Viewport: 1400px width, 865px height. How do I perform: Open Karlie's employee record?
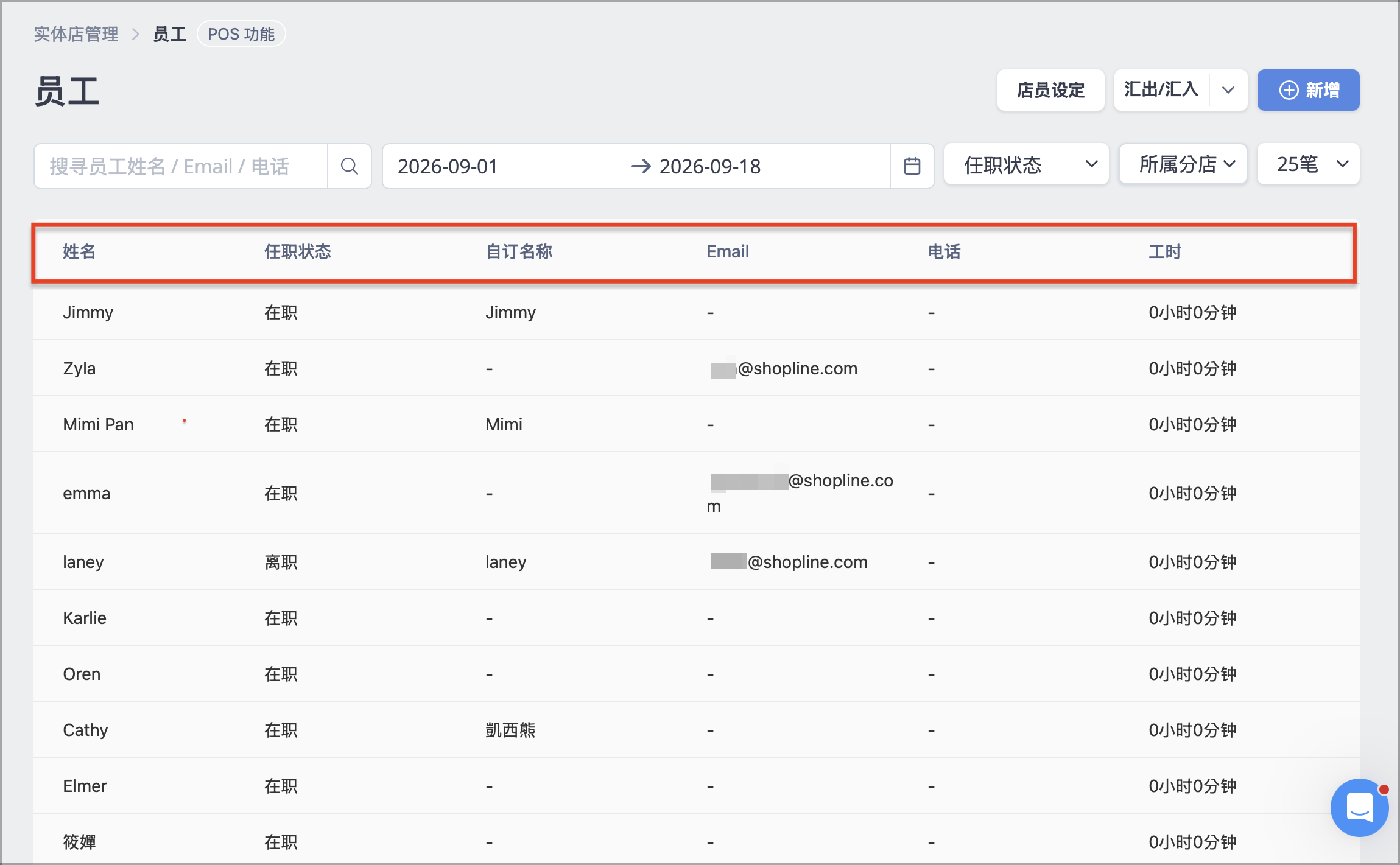tap(85, 618)
